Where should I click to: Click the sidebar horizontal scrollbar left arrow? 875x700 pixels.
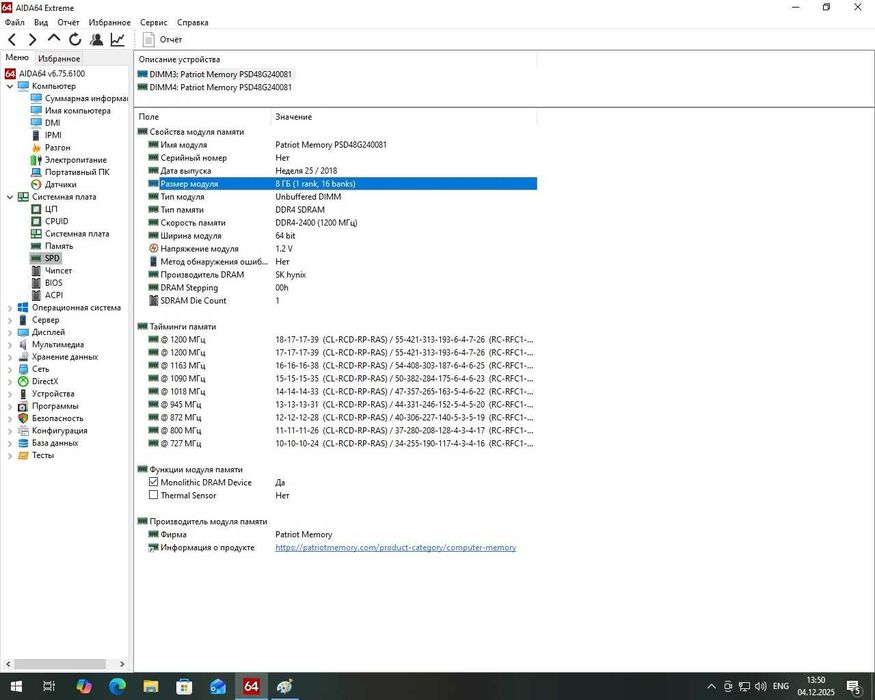[x=8, y=664]
